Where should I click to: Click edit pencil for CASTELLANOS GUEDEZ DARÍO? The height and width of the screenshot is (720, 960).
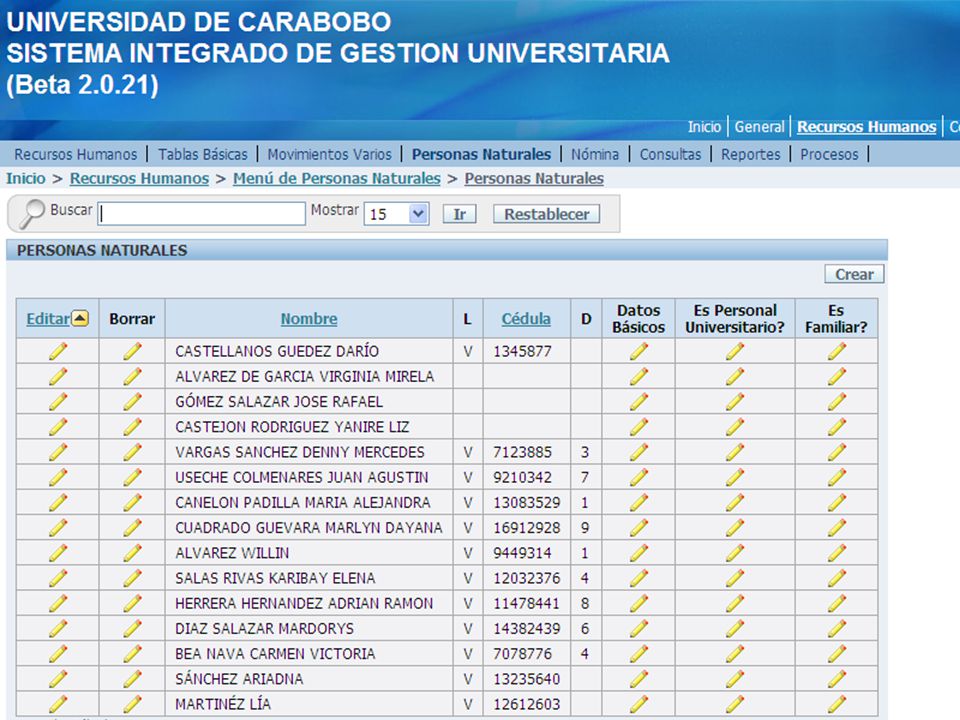click(x=58, y=351)
